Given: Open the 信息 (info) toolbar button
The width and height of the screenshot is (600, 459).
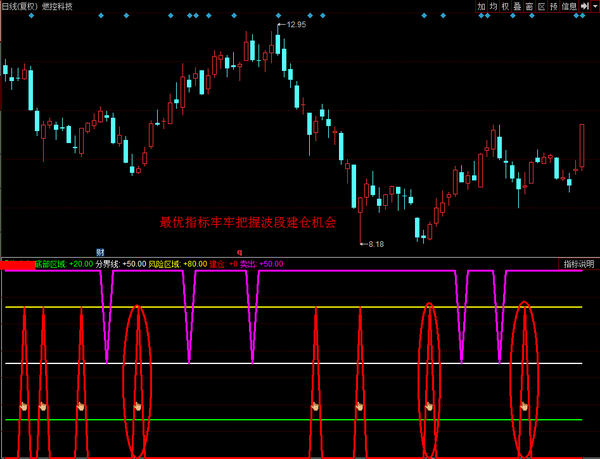Looking at the screenshot, I should pyautogui.click(x=568, y=6).
